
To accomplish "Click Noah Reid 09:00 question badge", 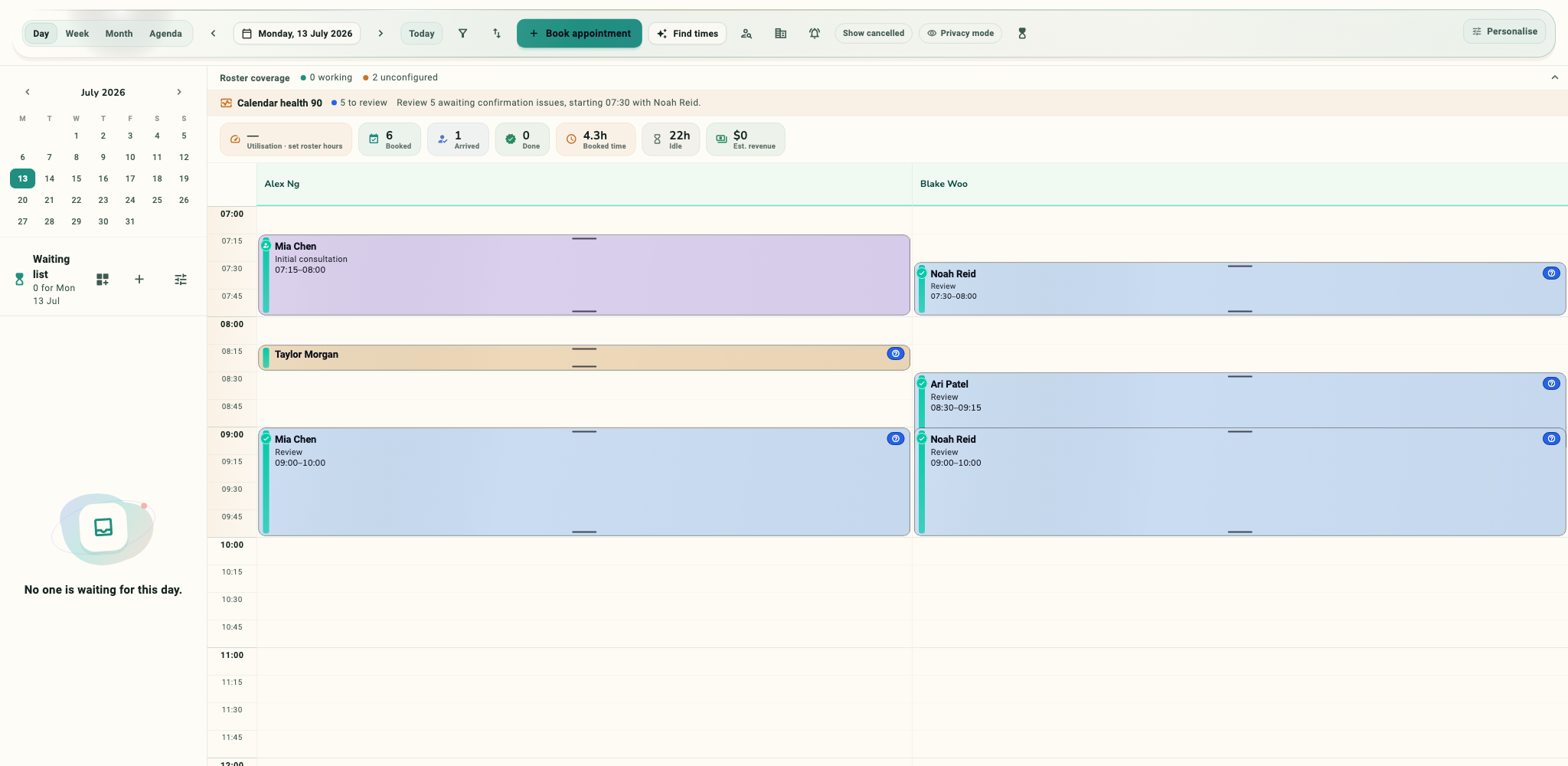I will pyautogui.click(x=1551, y=439).
